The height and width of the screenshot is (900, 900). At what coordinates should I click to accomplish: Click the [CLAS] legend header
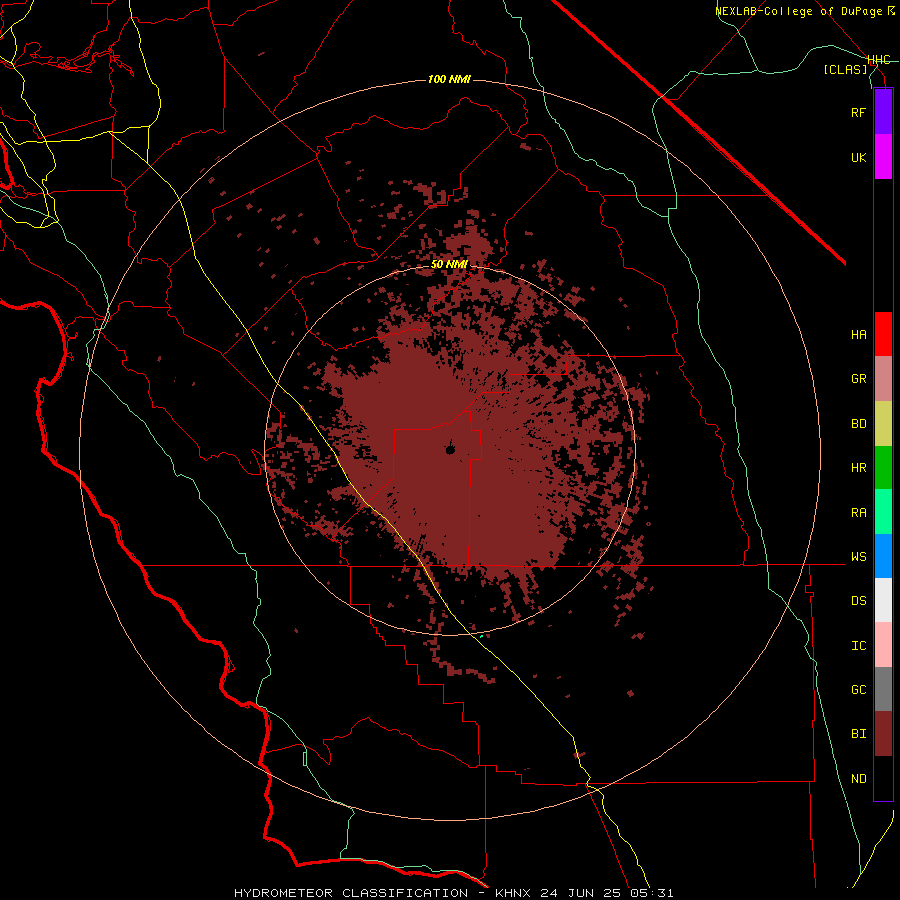pyautogui.click(x=845, y=69)
